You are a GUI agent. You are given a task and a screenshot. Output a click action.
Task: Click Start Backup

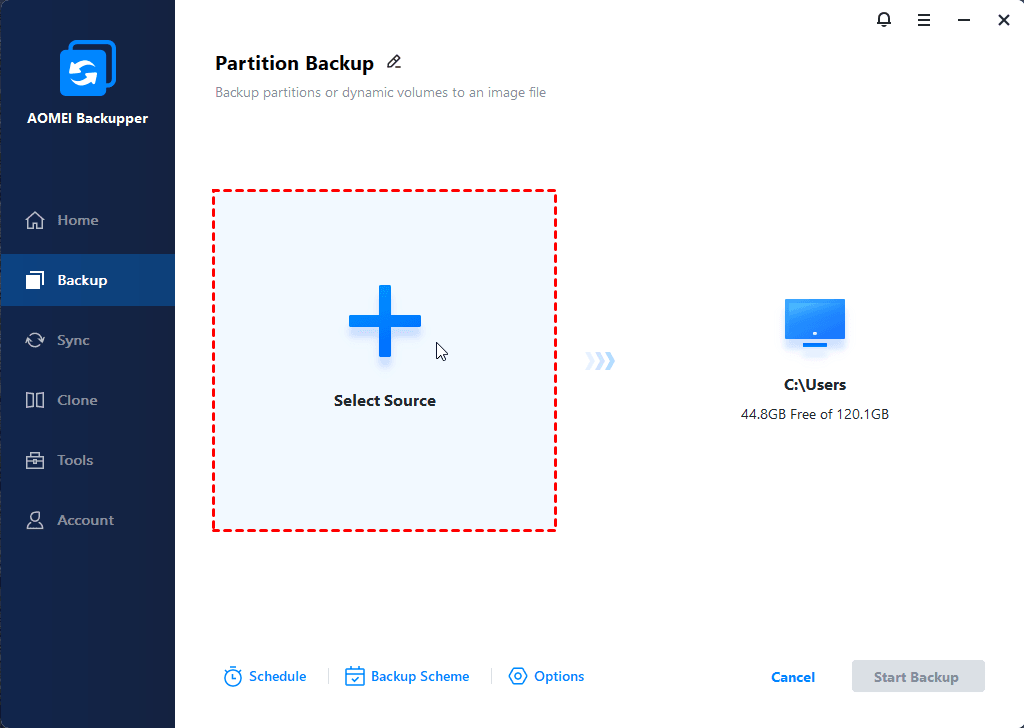click(918, 676)
